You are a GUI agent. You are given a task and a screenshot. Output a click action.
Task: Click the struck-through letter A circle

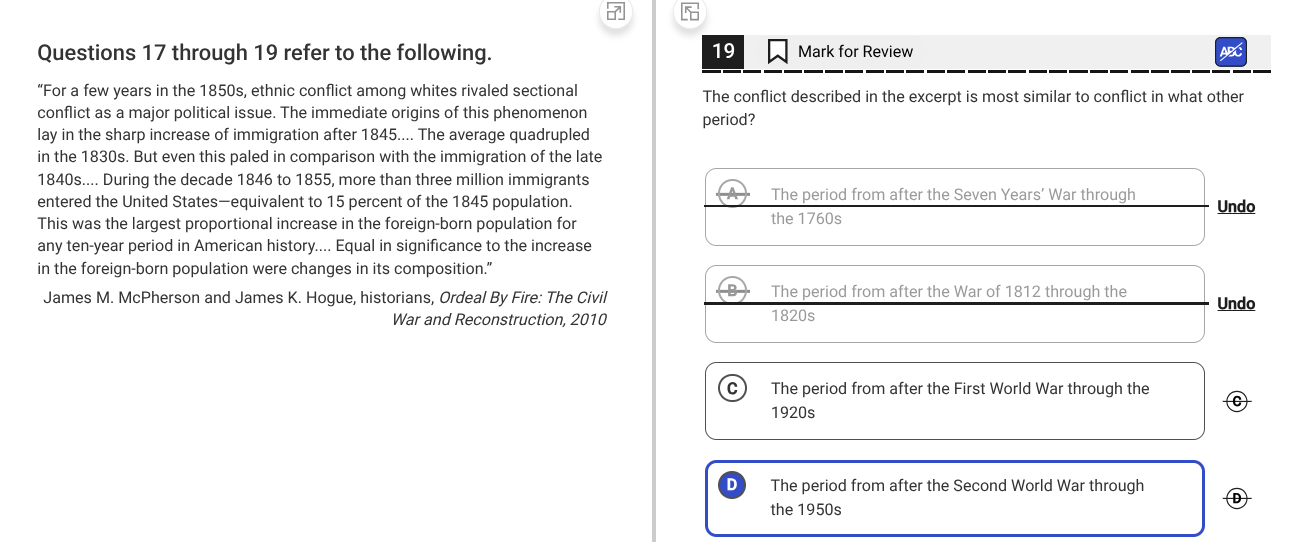point(733,194)
